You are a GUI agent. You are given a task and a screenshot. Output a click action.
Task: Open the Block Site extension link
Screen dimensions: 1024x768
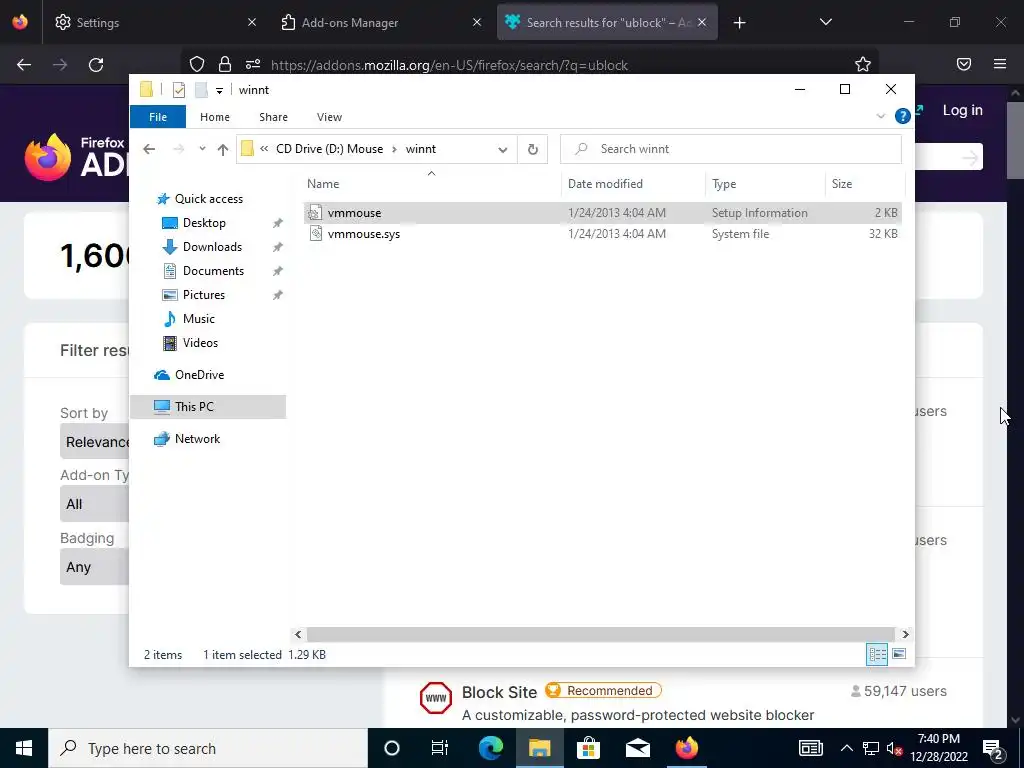click(x=499, y=692)
